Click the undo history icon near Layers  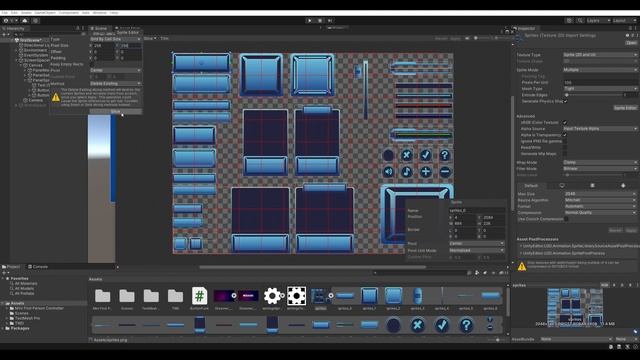(x=569, y=20)
